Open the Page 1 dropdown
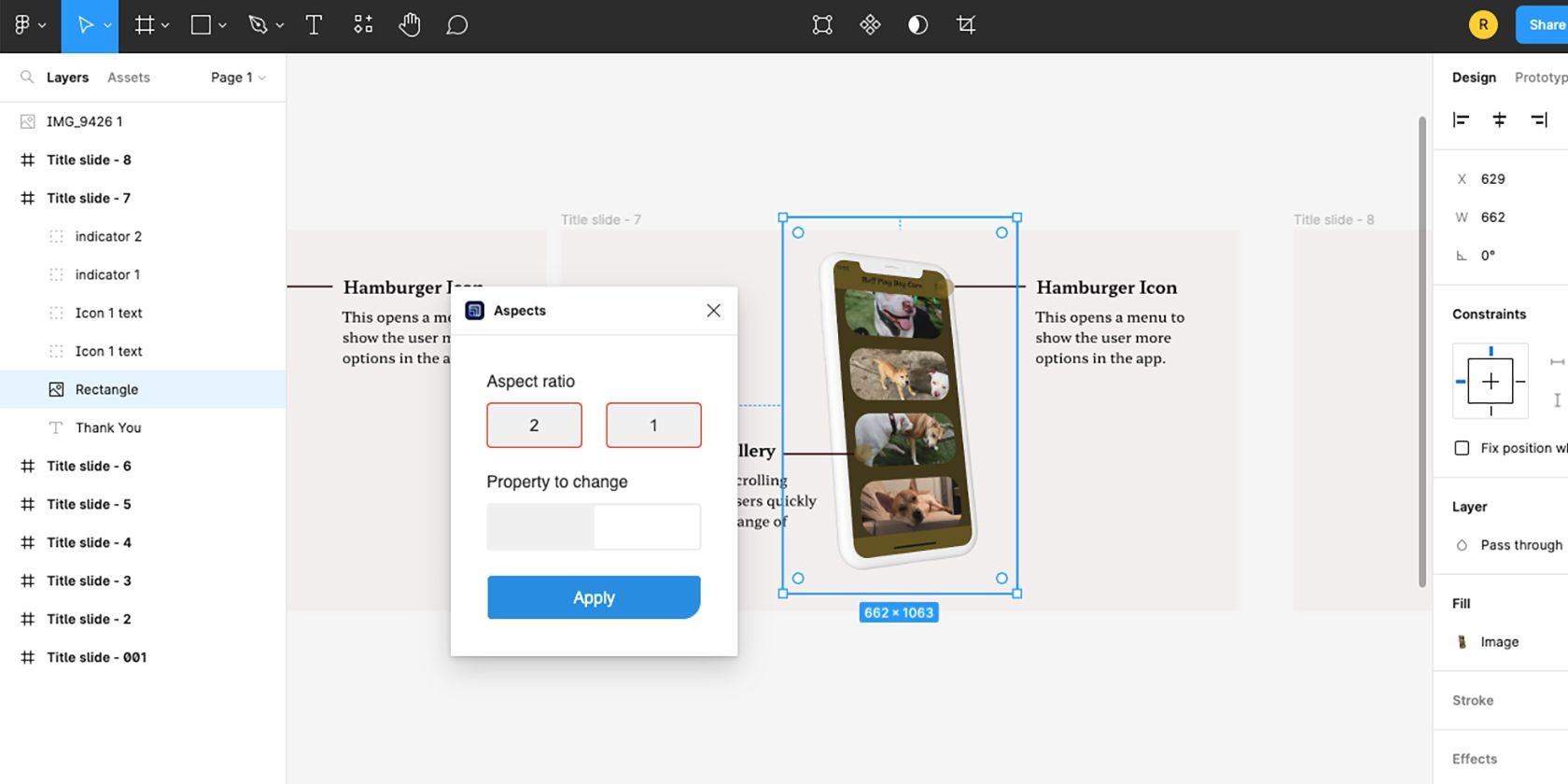Screen dimensions: 1568x784 238,77
